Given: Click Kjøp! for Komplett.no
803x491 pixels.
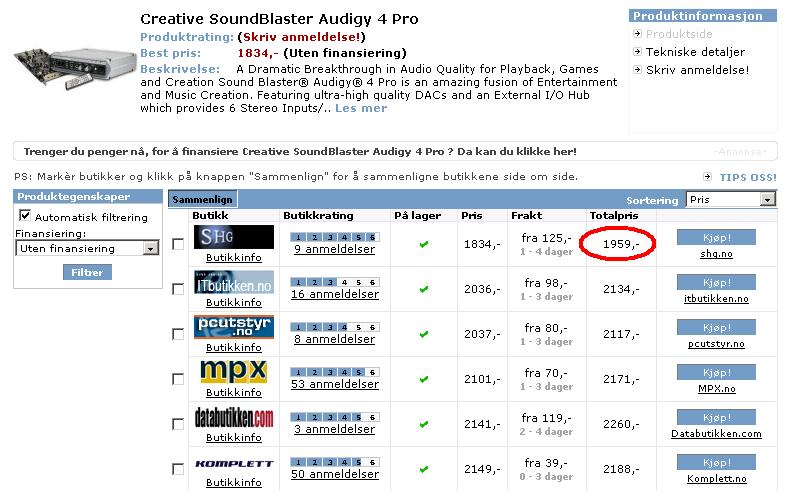Looking at the screenshot, I should click(716, 462).
